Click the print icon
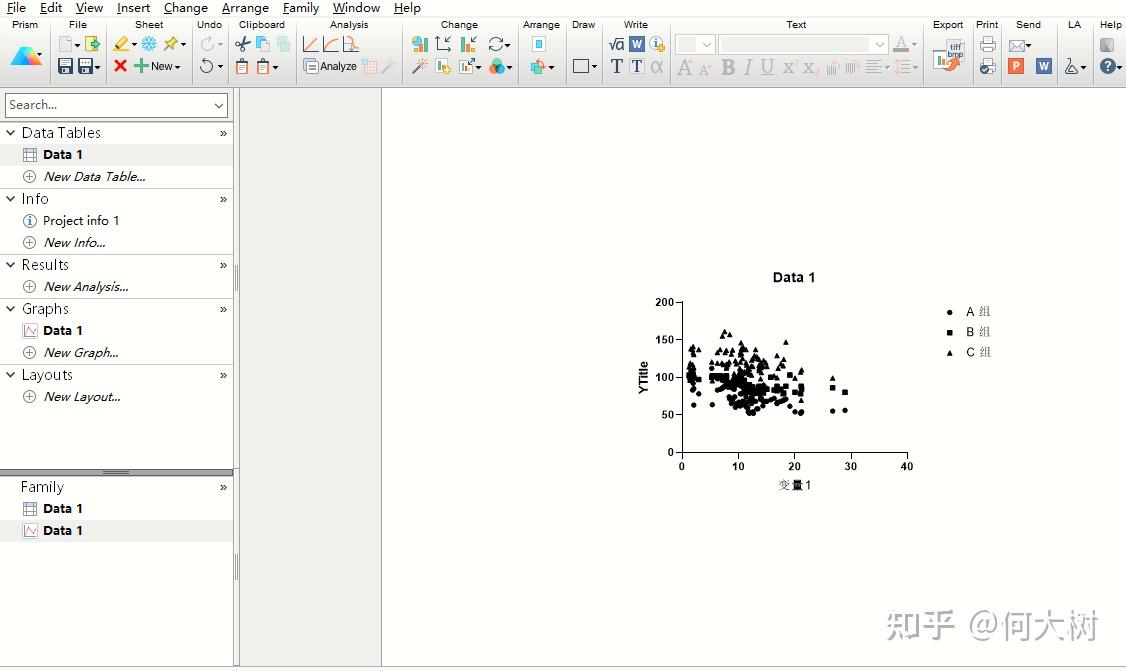 pos(987,44)
